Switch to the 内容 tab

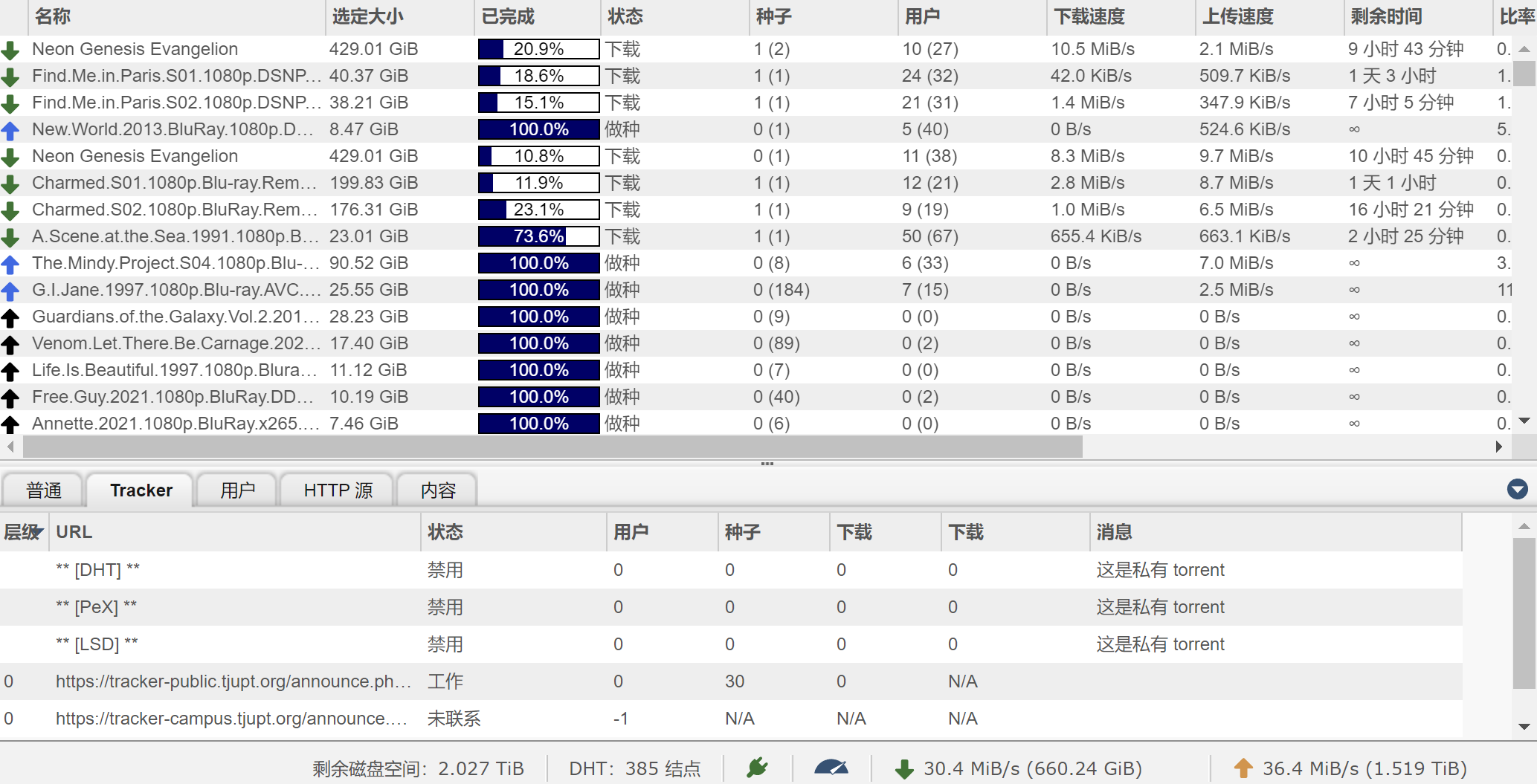437,490
